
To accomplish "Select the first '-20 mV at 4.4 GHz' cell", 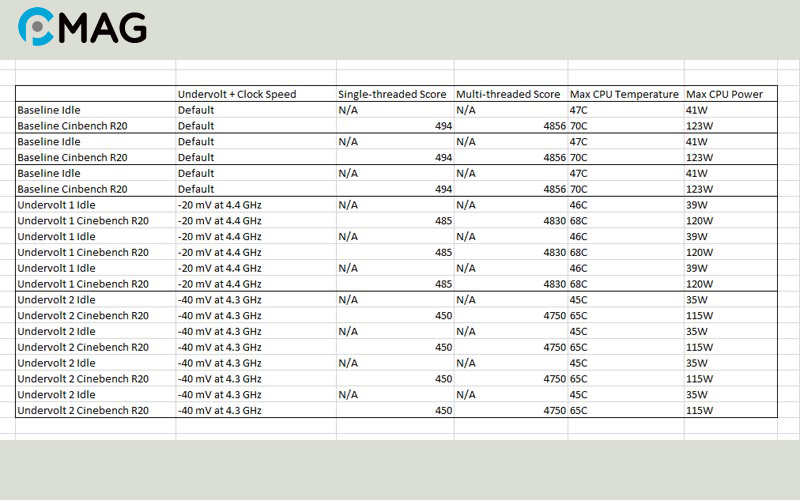I will pyautogui.click(x=219, y=205).
